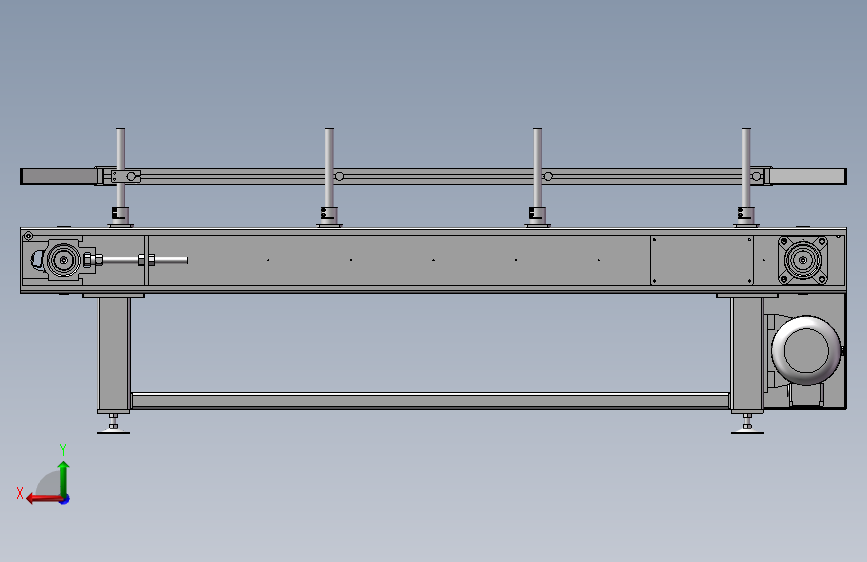
Task: Pick the round rail knob on the third post
Action: tap(548, 176)
